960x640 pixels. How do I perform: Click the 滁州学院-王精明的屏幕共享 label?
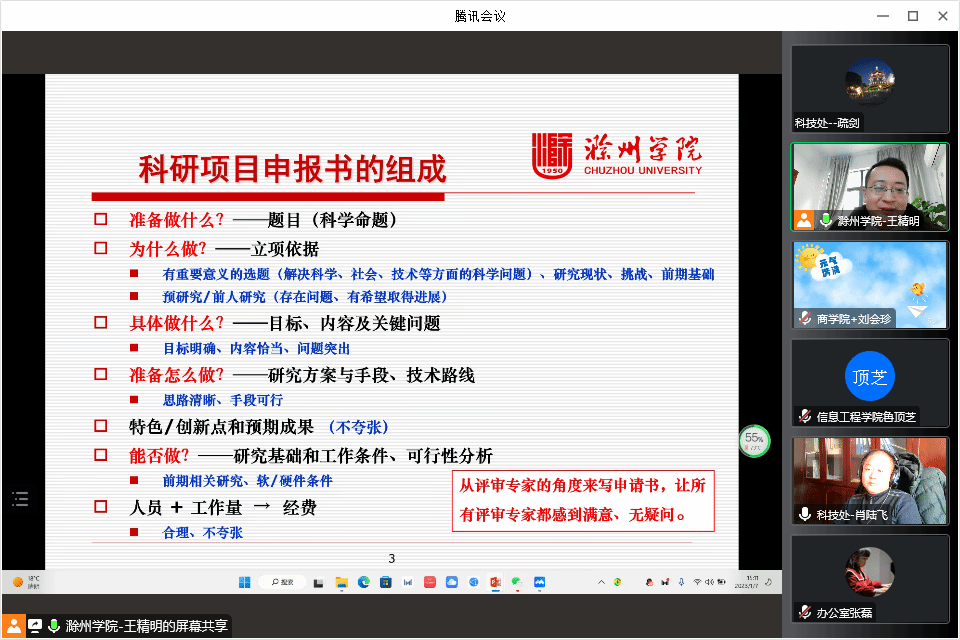tap(147, 626)
